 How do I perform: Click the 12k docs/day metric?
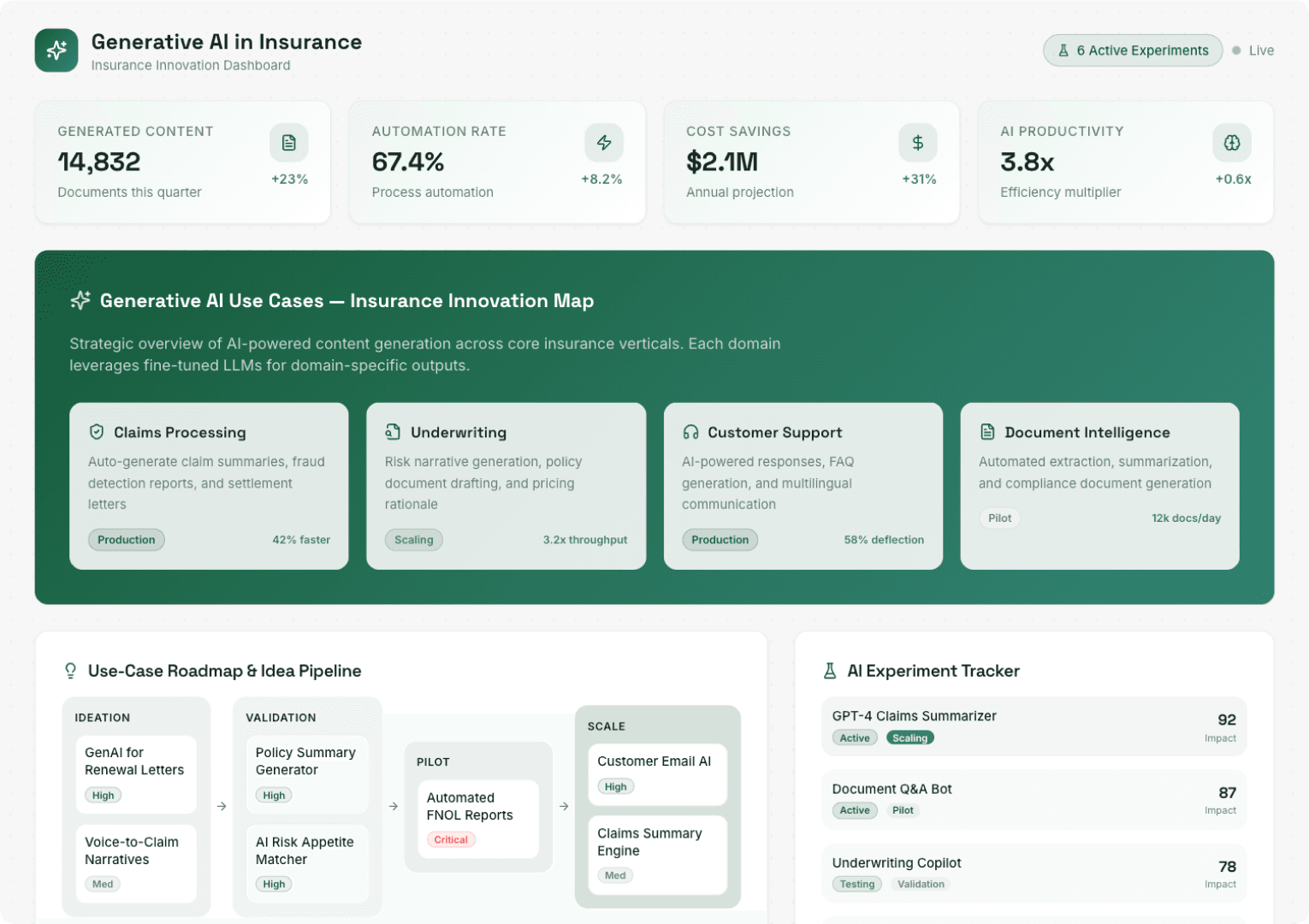1186,518
